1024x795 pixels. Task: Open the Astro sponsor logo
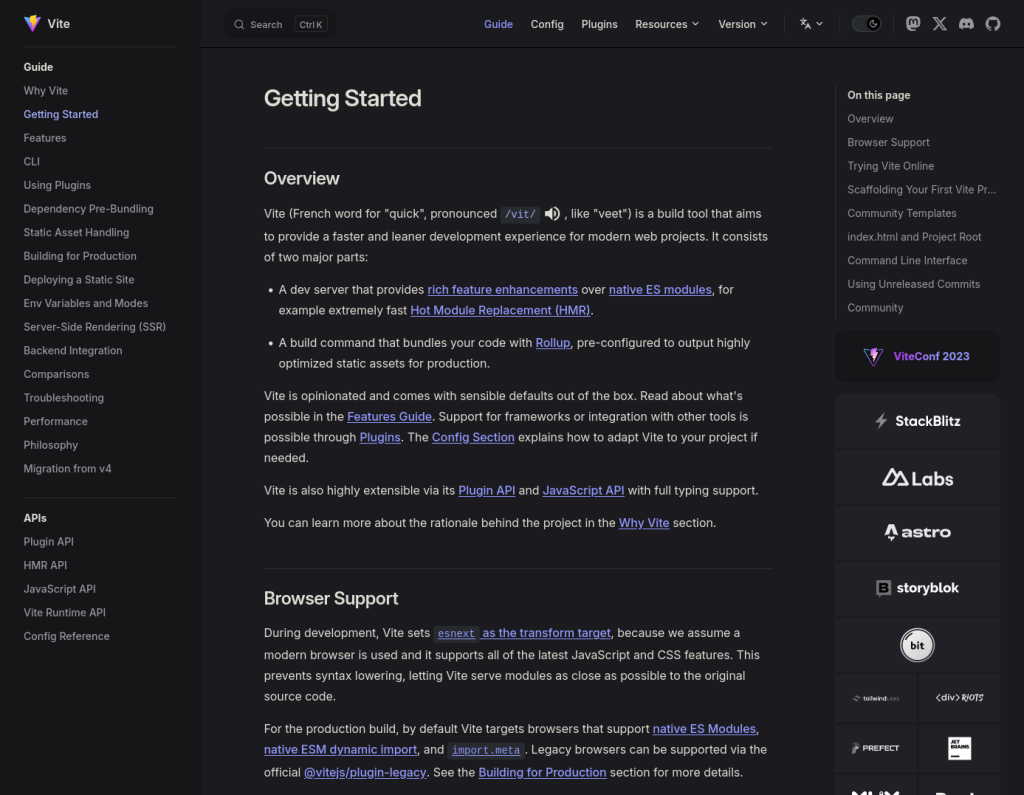point(918,532)
